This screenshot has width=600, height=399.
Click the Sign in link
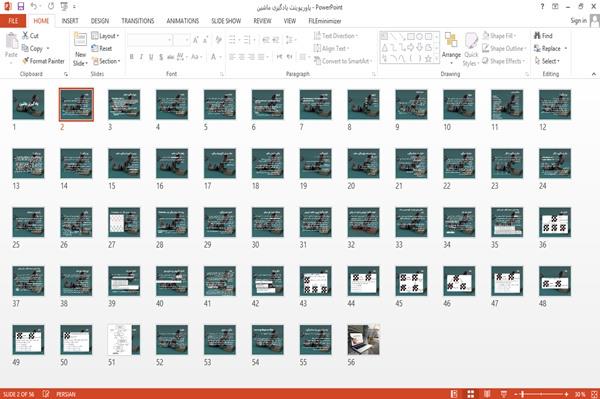(x=578, y=21)
